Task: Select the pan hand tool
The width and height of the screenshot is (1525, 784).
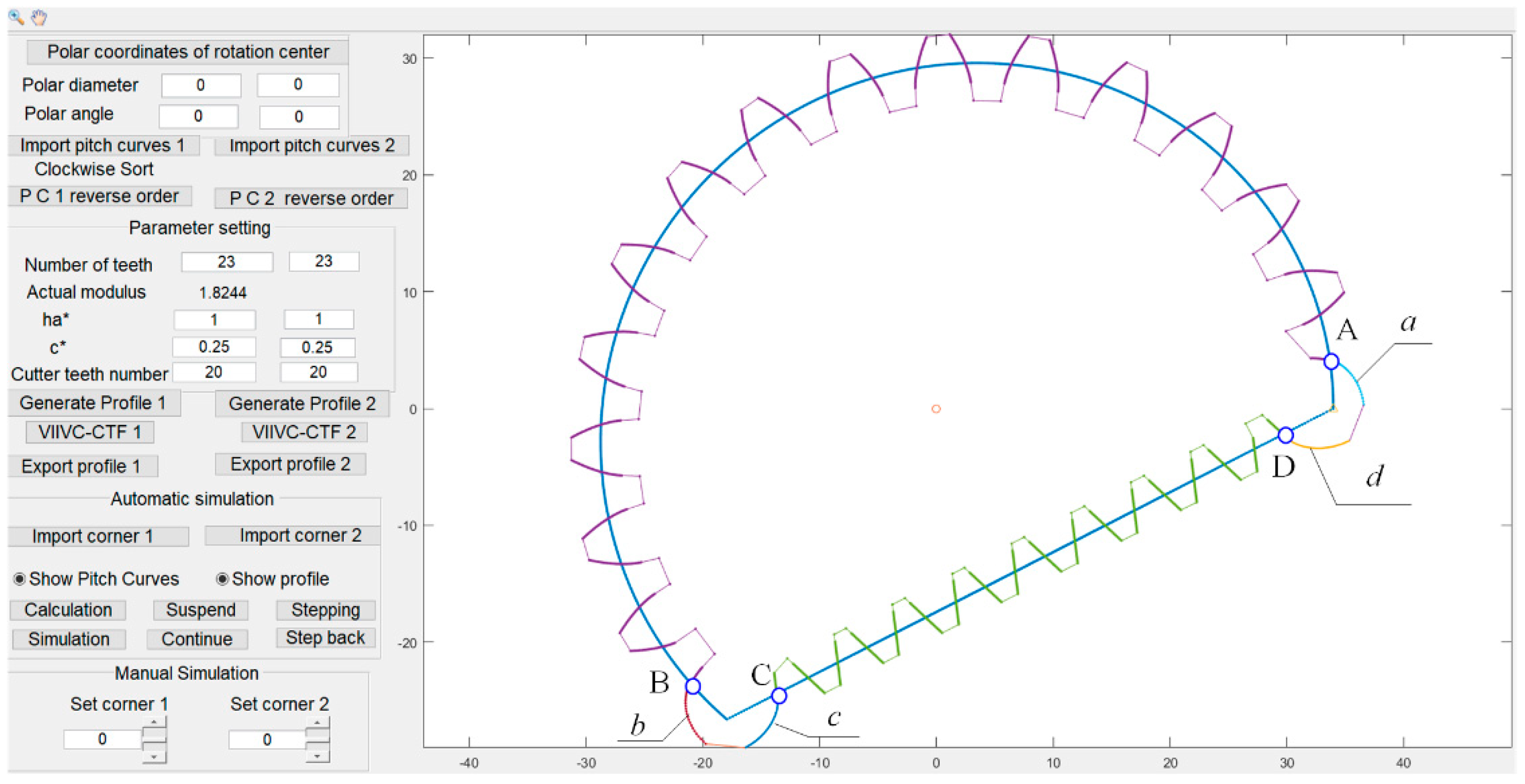Action: point(39,17)
